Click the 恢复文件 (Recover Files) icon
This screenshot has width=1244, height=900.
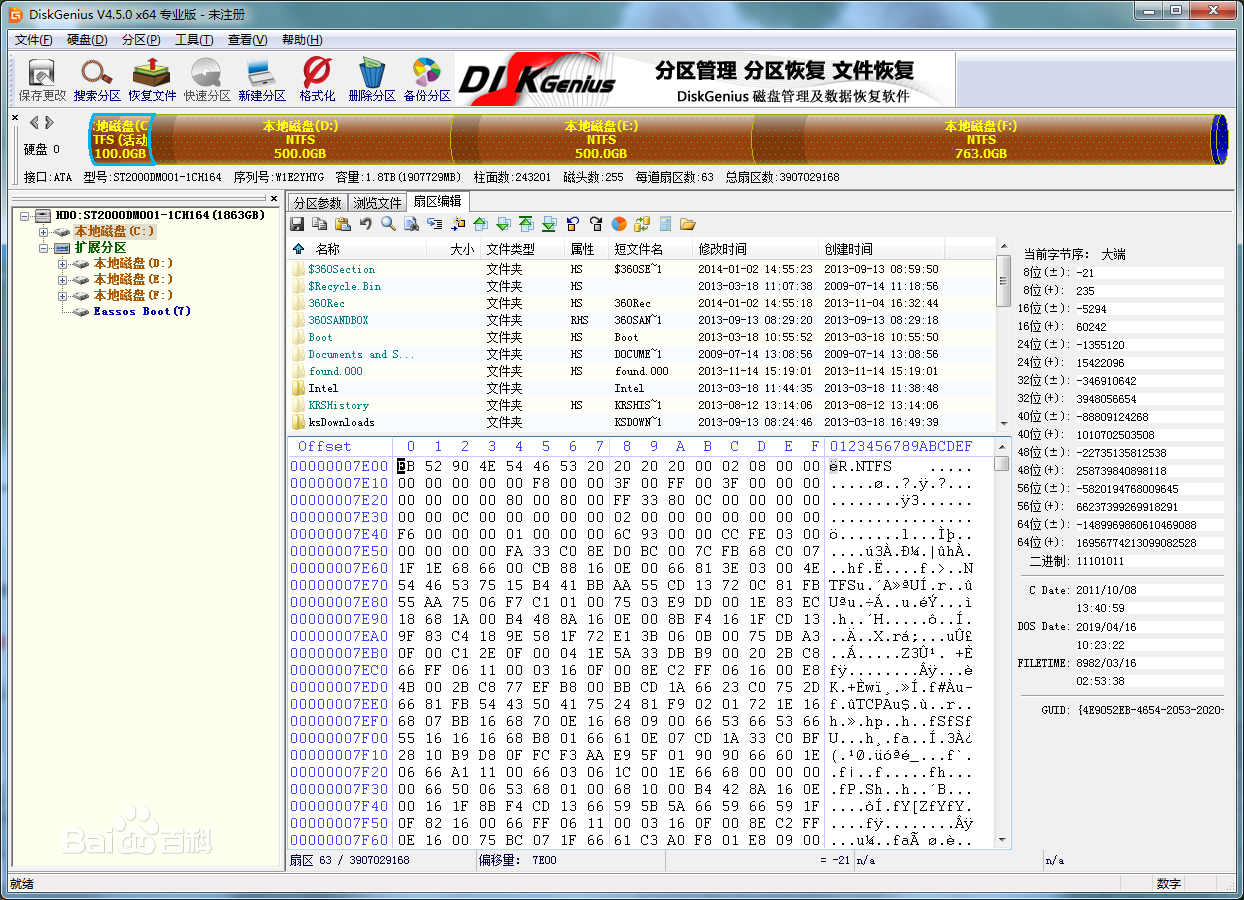coord(152,79)
